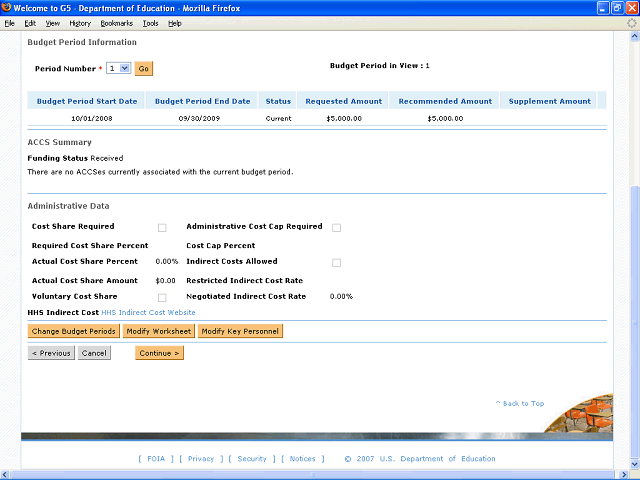The width and height of the screenshot is (640, 480).
Task: Click the Modify Worksheet button
Action: pos(159,331)
